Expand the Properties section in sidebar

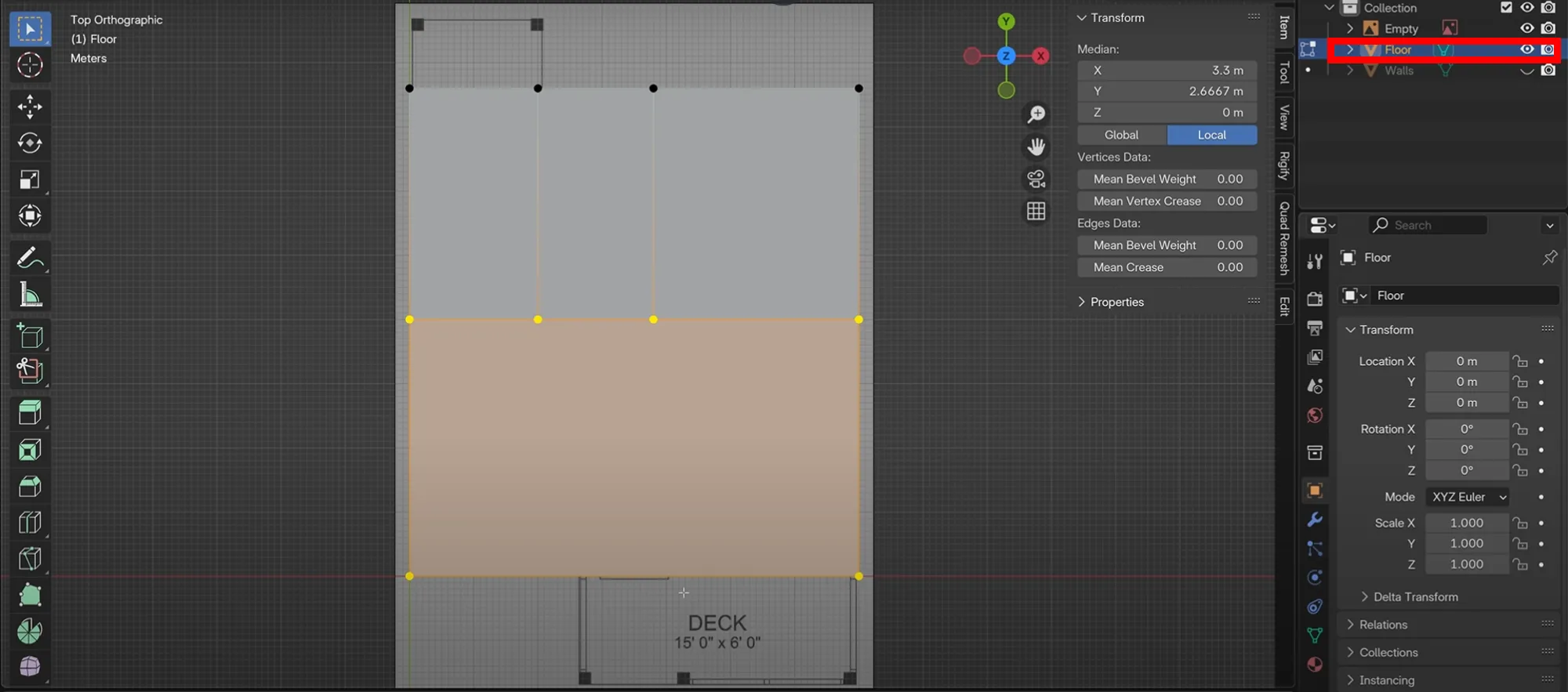tap(1116, 302)
